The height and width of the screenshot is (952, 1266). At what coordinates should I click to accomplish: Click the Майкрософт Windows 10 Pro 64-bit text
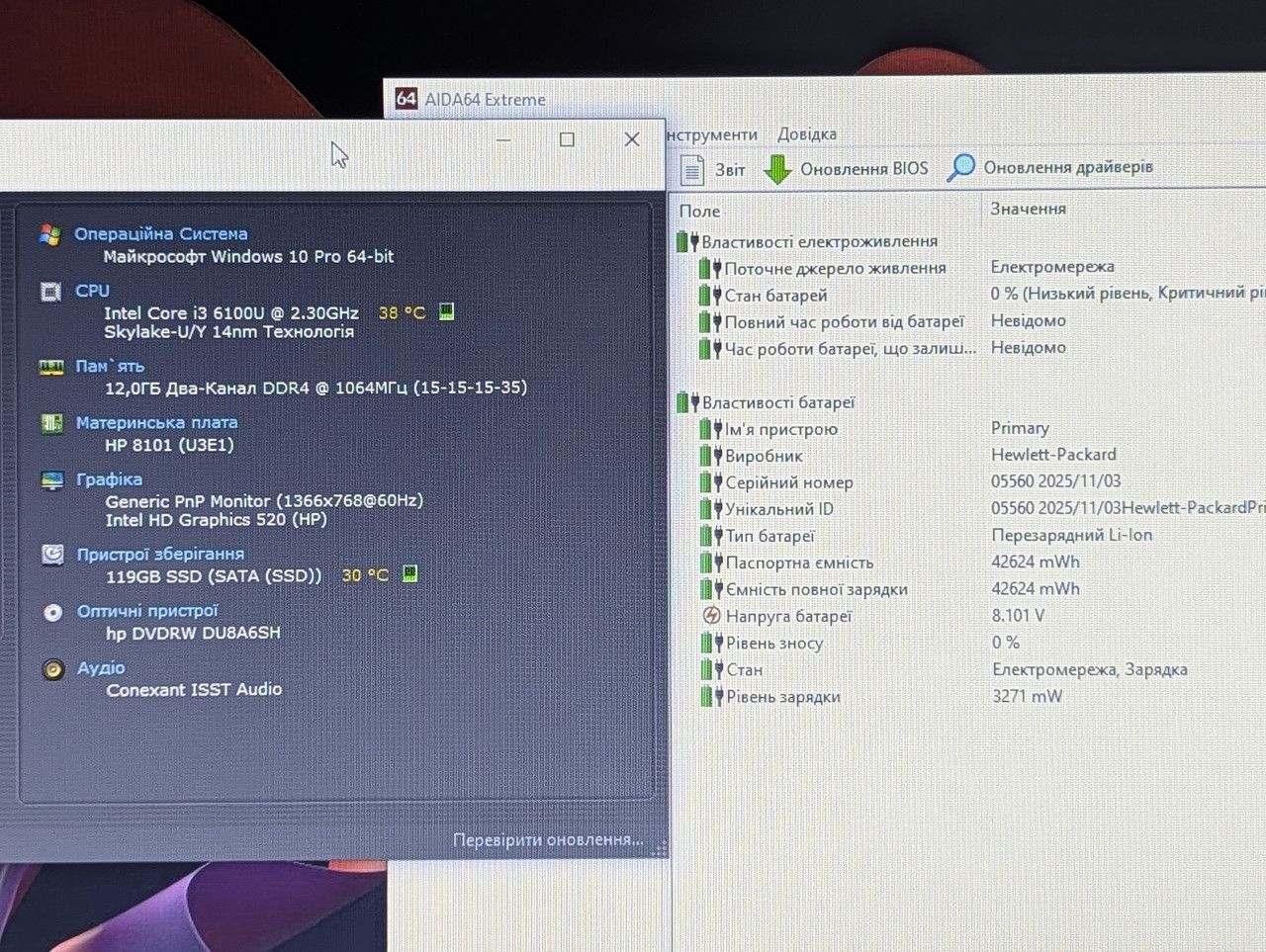tap(249, 257)
